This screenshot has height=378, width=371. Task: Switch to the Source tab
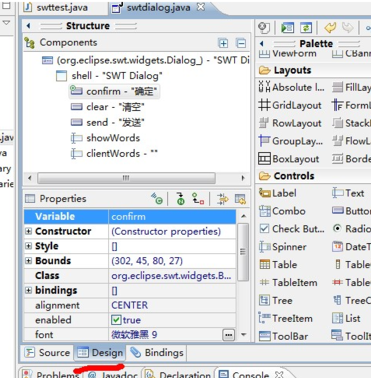click(x=47, y=352)
